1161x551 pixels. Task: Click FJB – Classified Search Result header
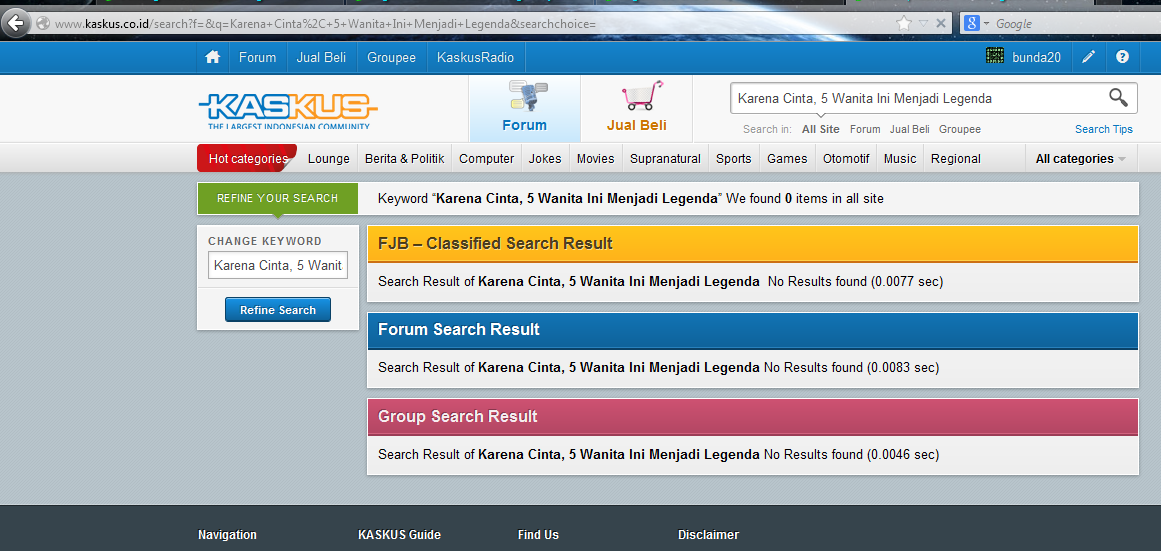coord(752,244)
